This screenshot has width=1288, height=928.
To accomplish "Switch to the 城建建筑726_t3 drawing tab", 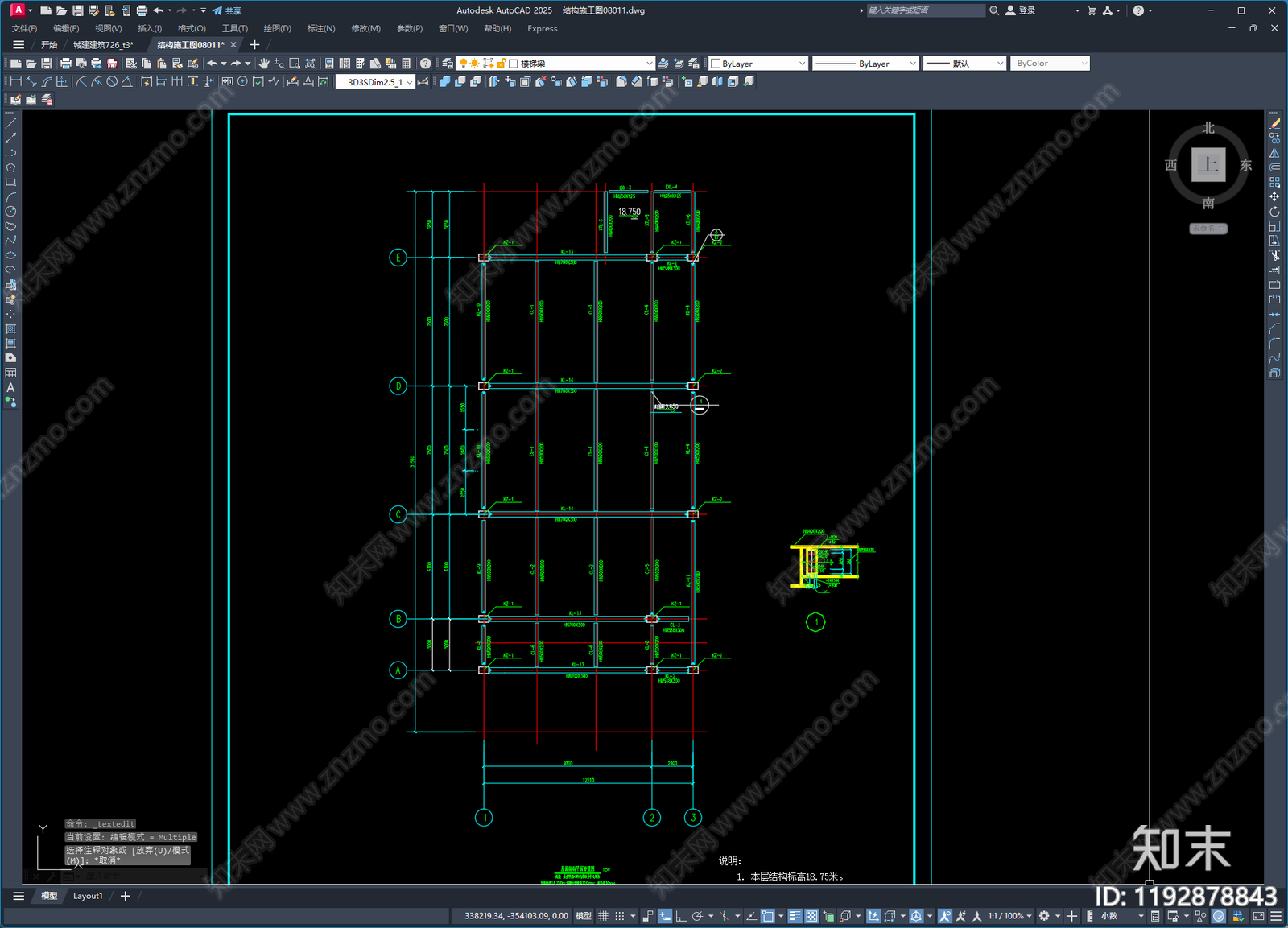I will (x=103, y=45).
